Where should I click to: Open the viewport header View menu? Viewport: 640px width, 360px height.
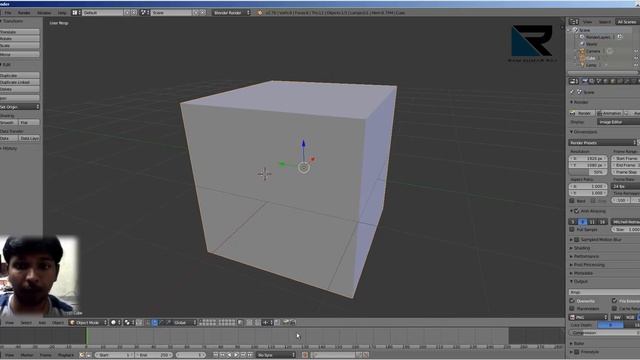tap(9, 323)
